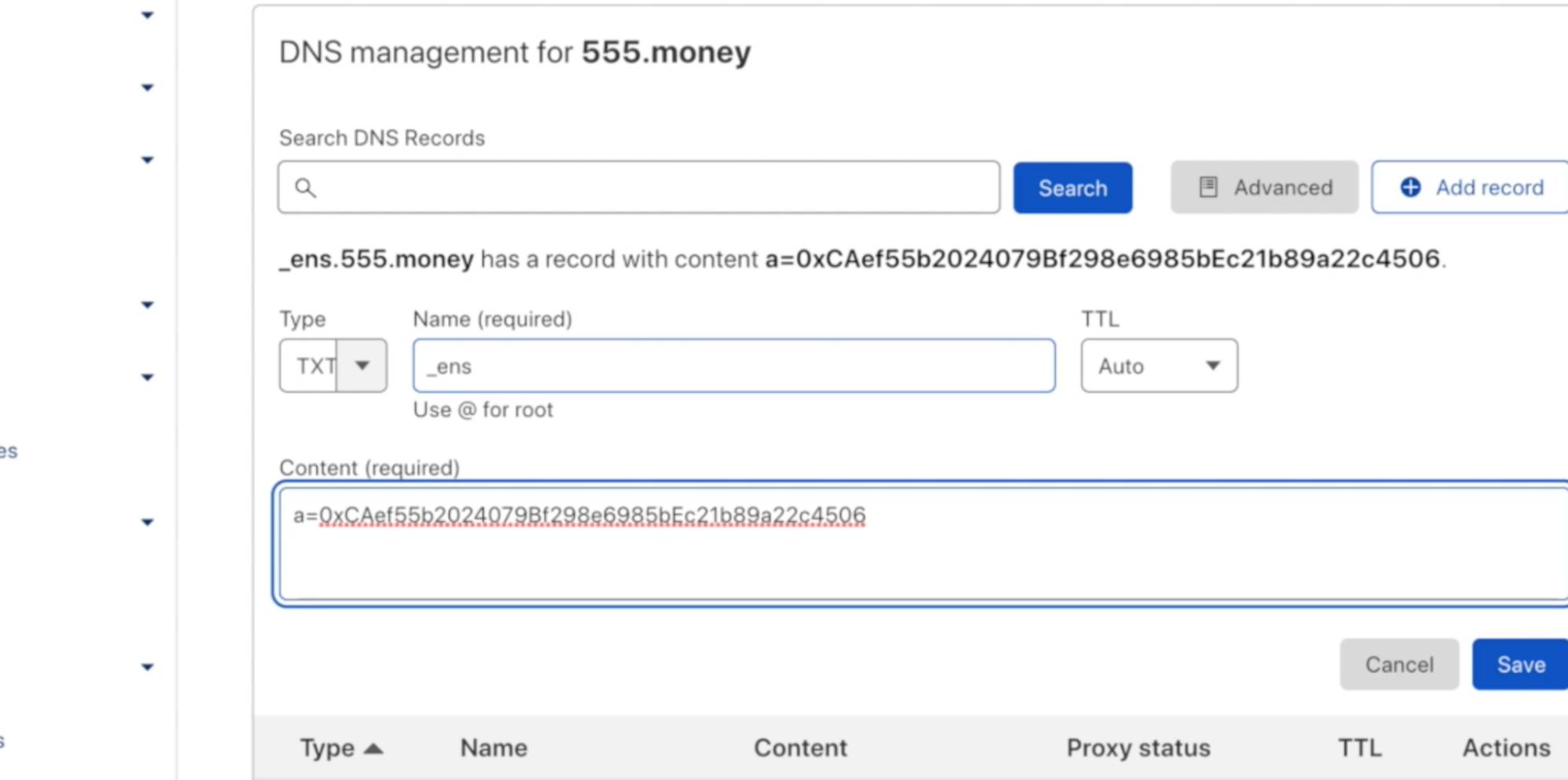This screenshot has width=1568, height=780.
Task: Click the Name field containing _ens
Action: 733,366
